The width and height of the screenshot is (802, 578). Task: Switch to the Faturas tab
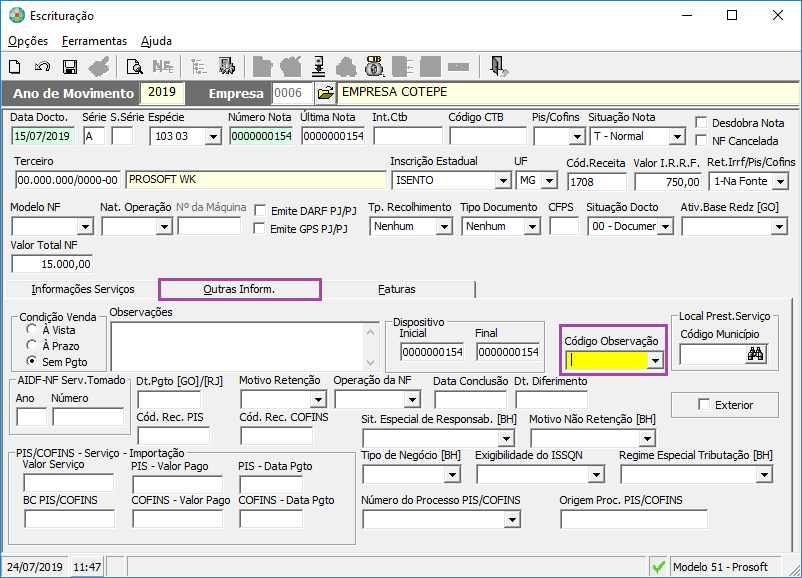pyautogui.click(x=397, y=289)
